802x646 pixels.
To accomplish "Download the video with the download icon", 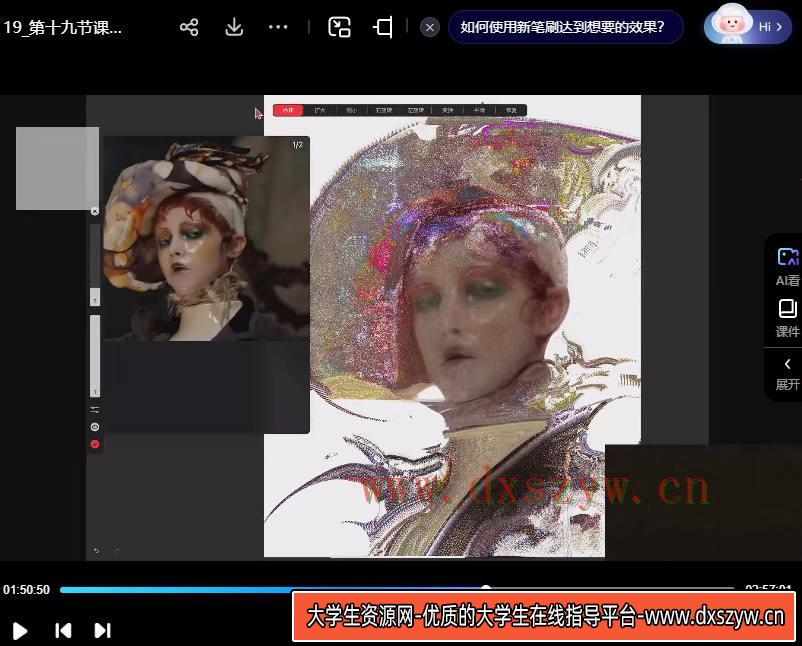I will 234,27.
